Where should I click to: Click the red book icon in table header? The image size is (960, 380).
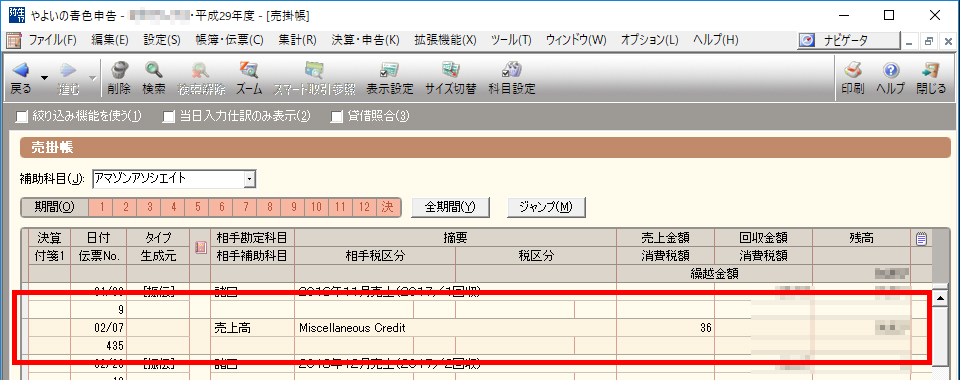[x=201, y=247]
